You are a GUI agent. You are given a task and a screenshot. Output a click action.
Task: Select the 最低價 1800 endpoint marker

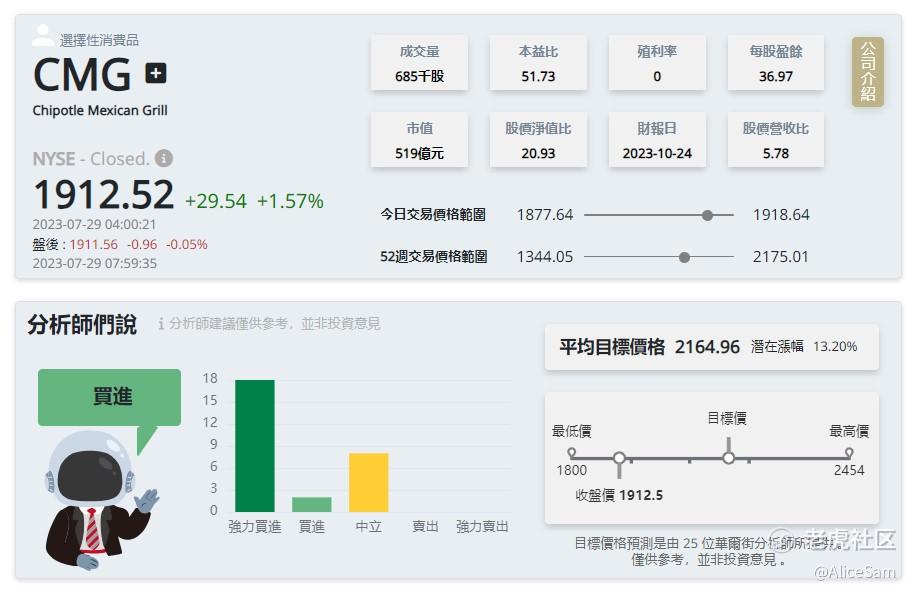pos(571,453)
